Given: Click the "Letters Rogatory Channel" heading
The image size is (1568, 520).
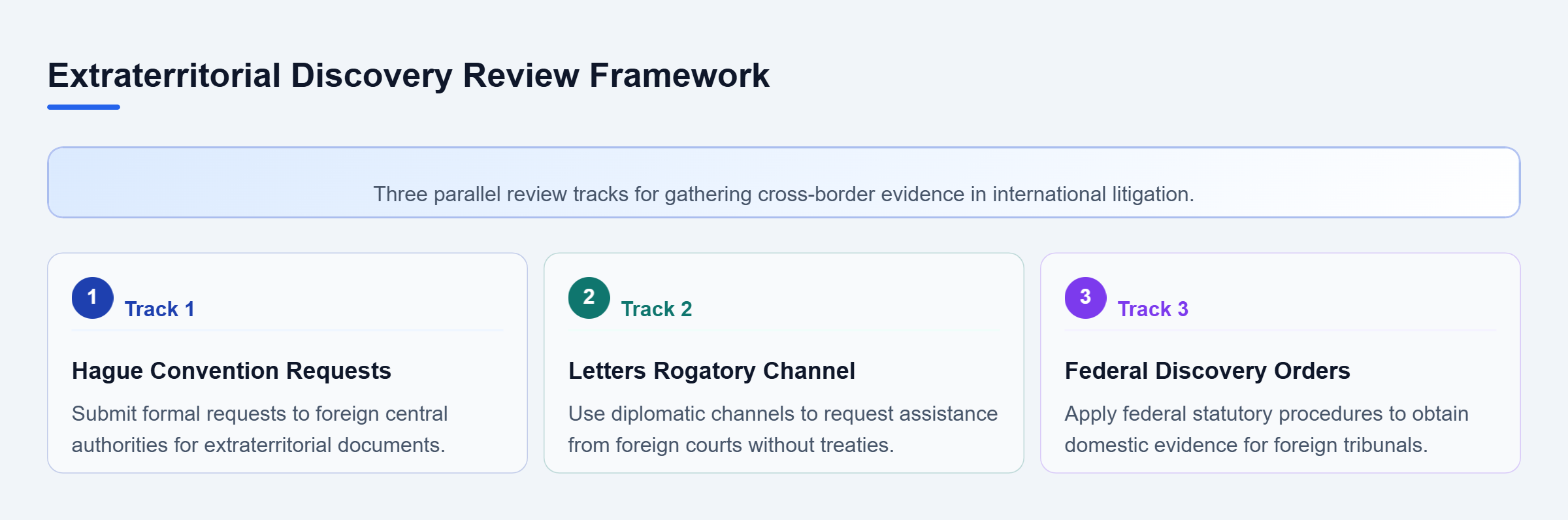Looking at the screenshot, I should tap(711, 371).
